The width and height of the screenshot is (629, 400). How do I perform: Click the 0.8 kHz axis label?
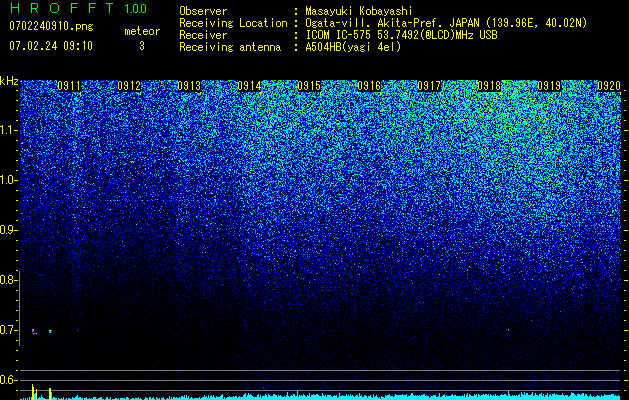[x=9, y=280]
